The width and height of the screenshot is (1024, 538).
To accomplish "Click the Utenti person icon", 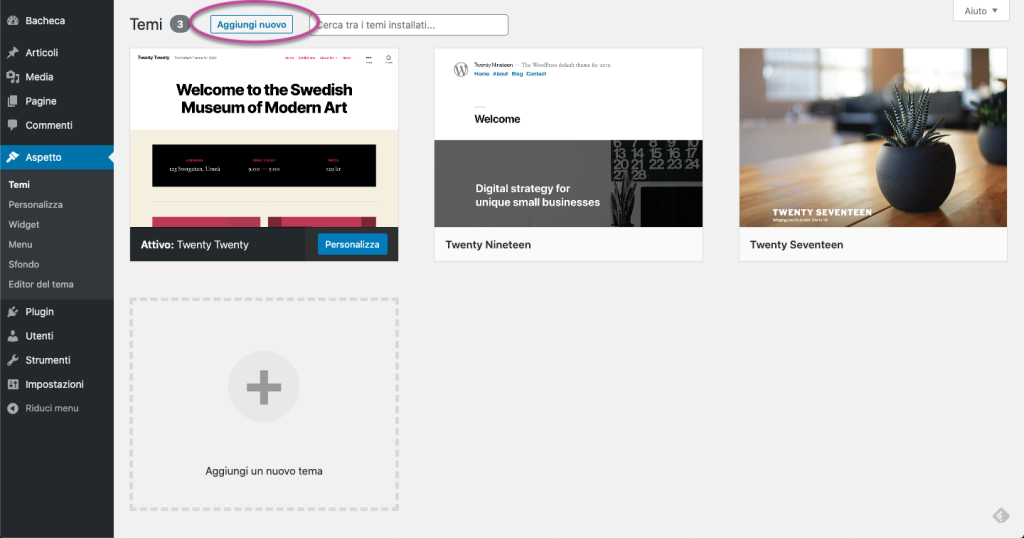I will pyautogui.click(x=12, y=336).
